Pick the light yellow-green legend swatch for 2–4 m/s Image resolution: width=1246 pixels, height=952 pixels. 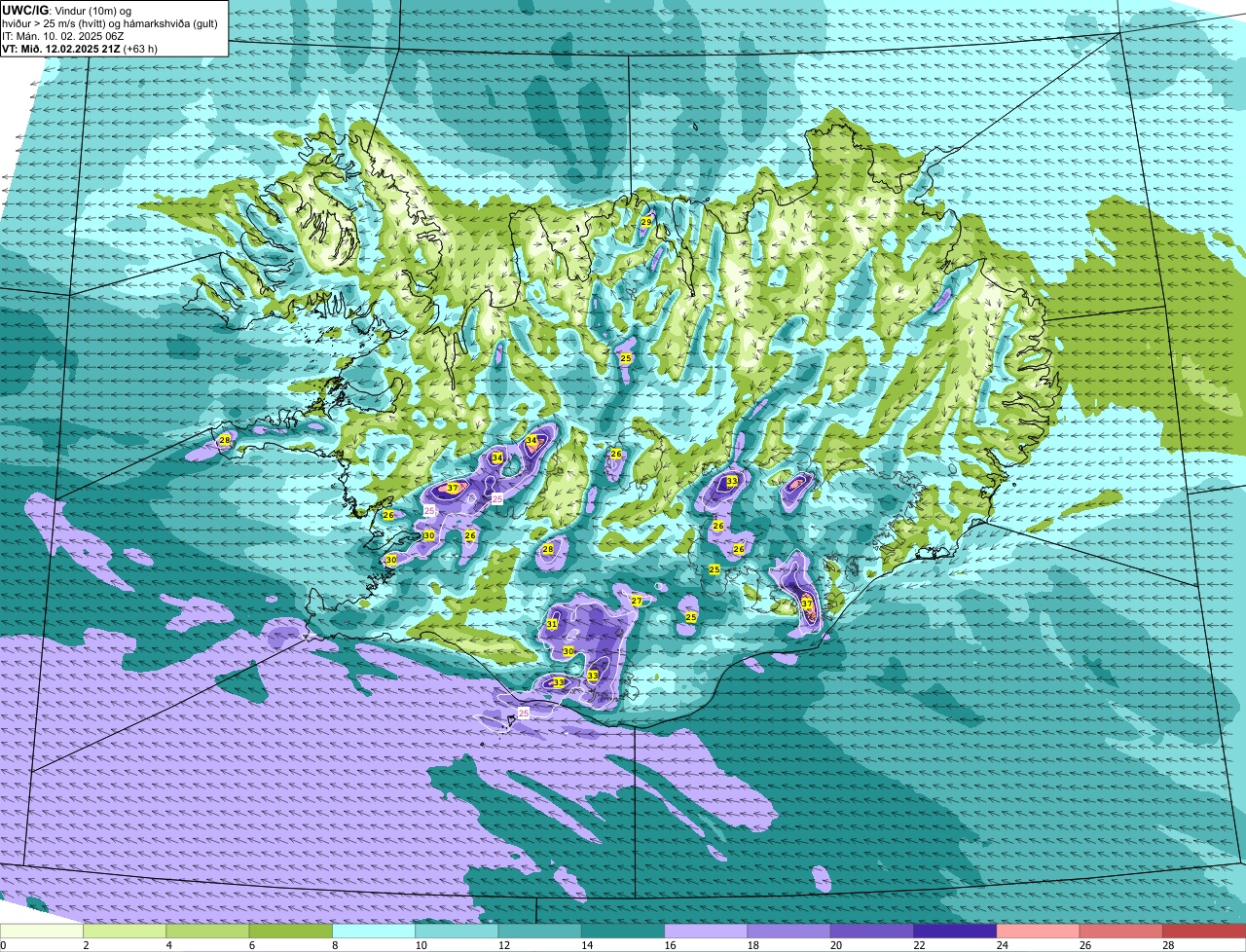[125, 932]
